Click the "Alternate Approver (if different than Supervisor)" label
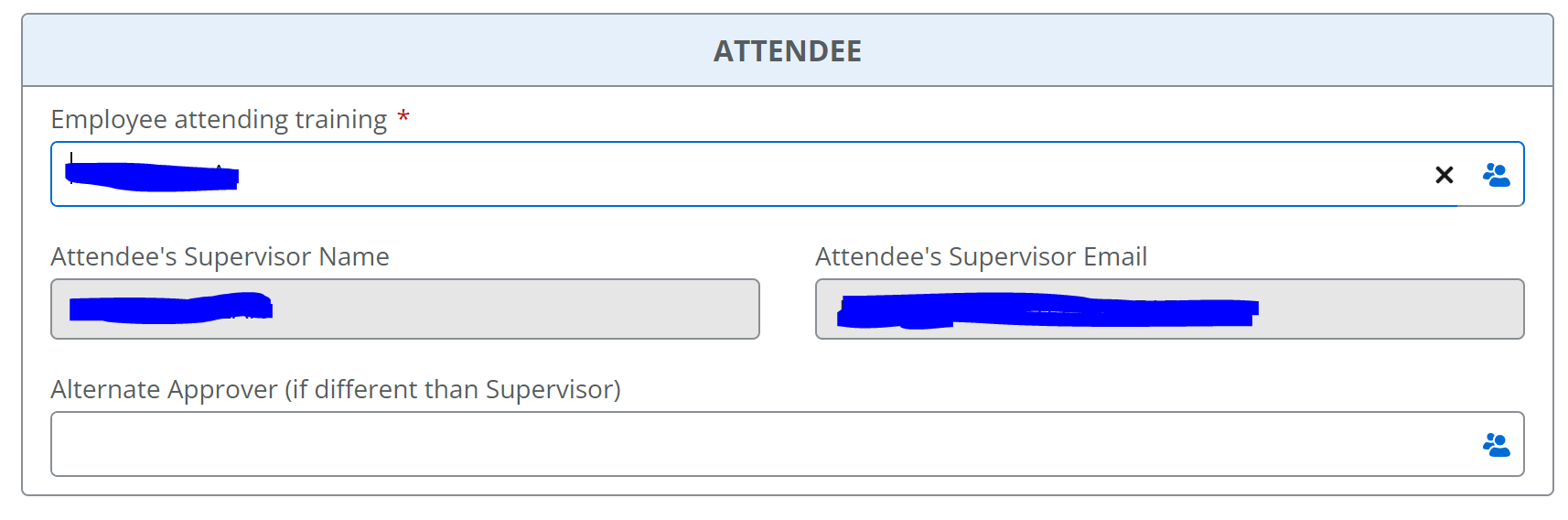This screenshot has height=520, width=1568. [x=336, y=390]
